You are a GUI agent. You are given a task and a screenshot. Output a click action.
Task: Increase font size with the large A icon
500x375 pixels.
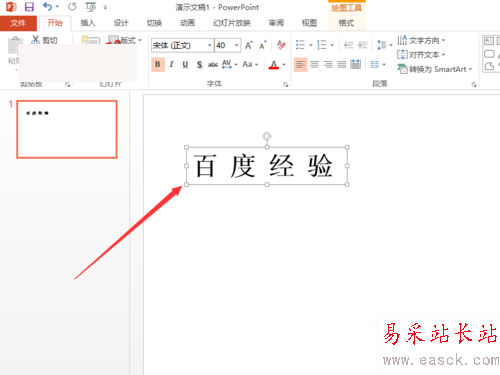pos(249,45)
